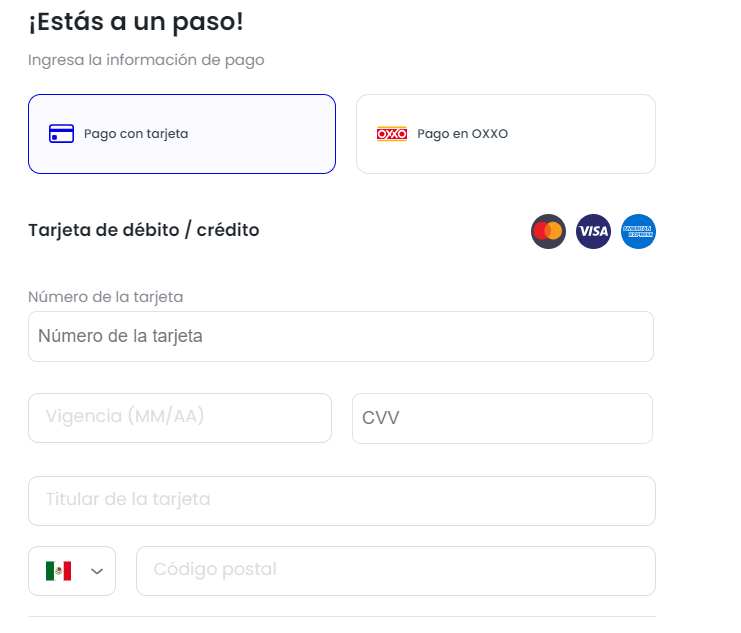Click the "Pago en OXXO" label text
The height and width of the screenshot is (633, 741).
[462, 134]
